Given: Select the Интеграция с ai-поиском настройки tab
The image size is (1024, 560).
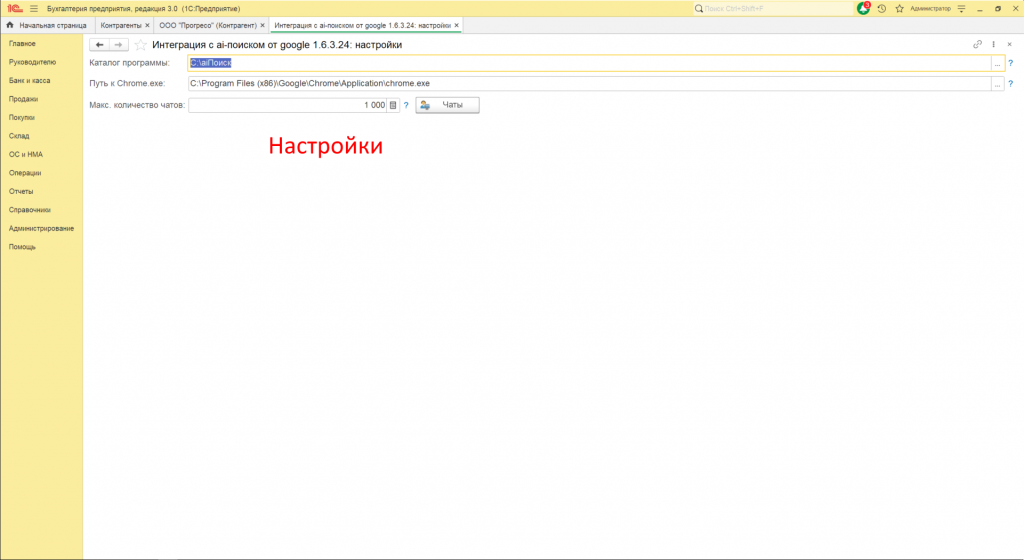Looking at the screenshot, I should coord(362,25).
